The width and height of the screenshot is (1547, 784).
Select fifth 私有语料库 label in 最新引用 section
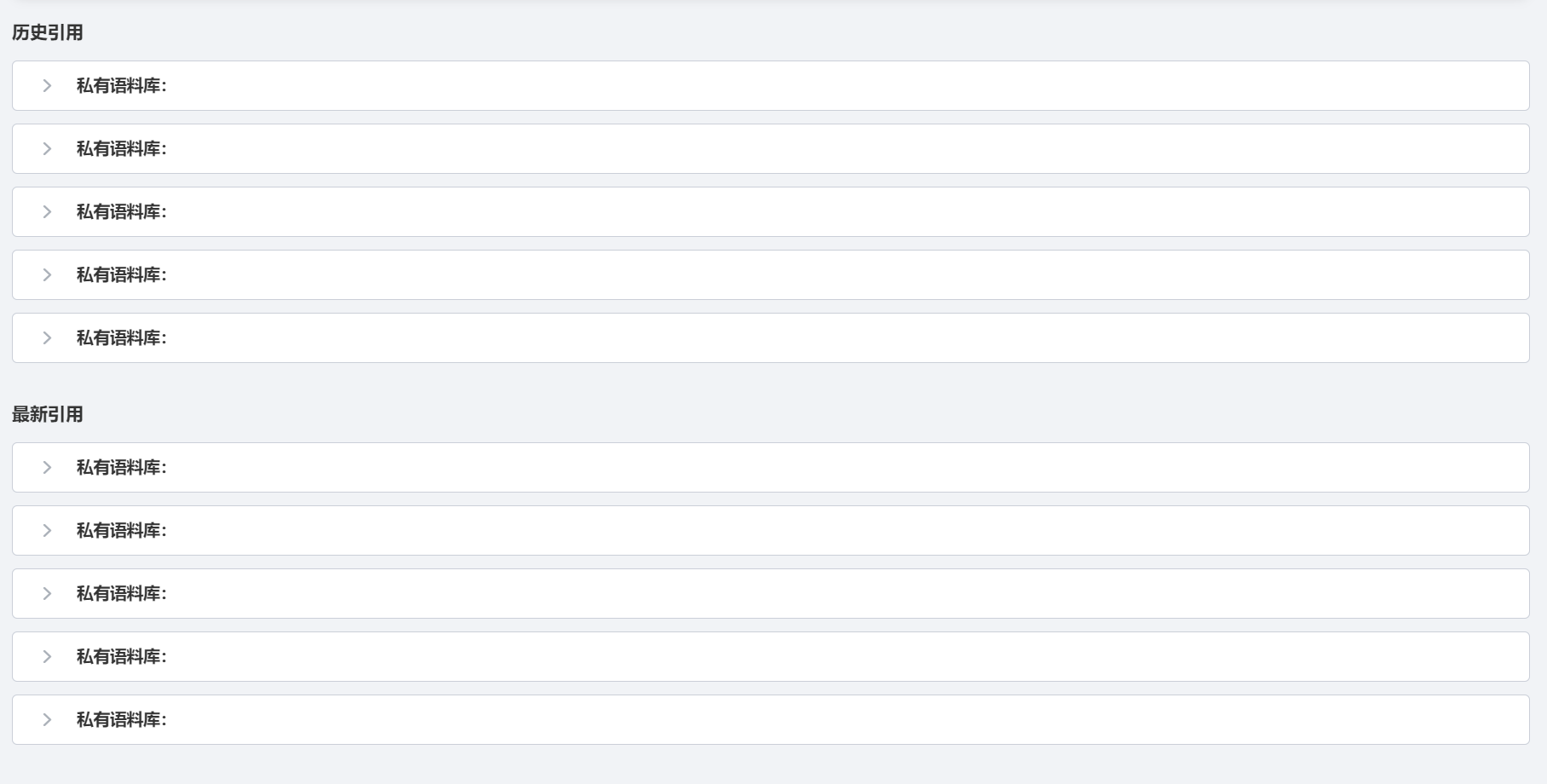coord(121,719)
